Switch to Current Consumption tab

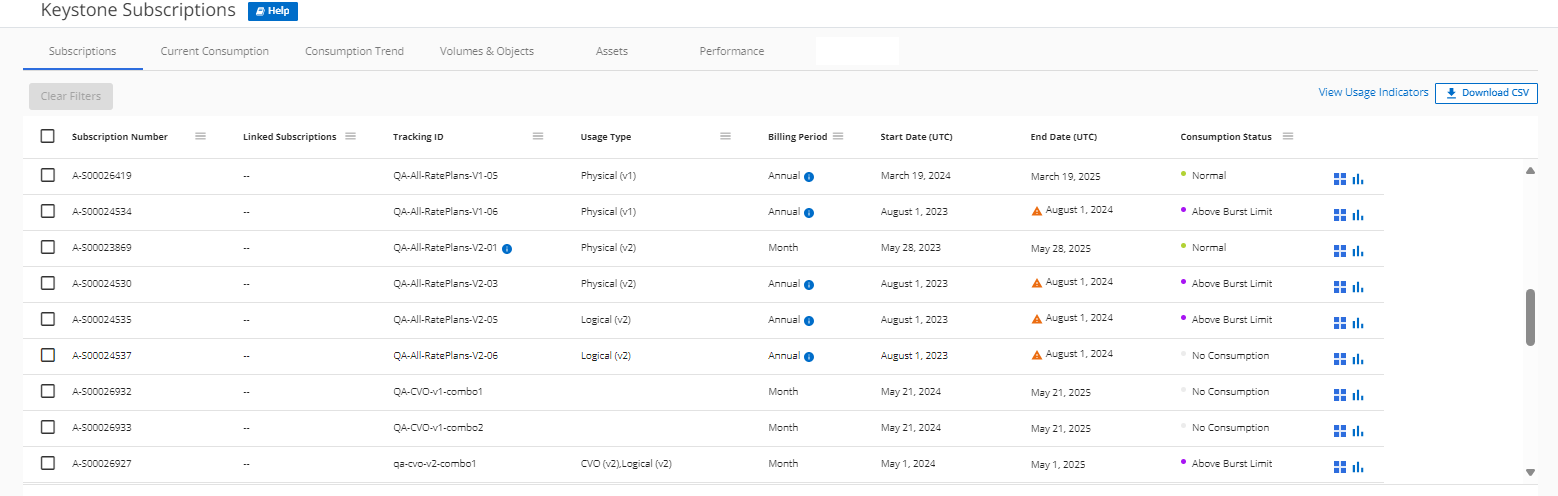tap(214, 51)
